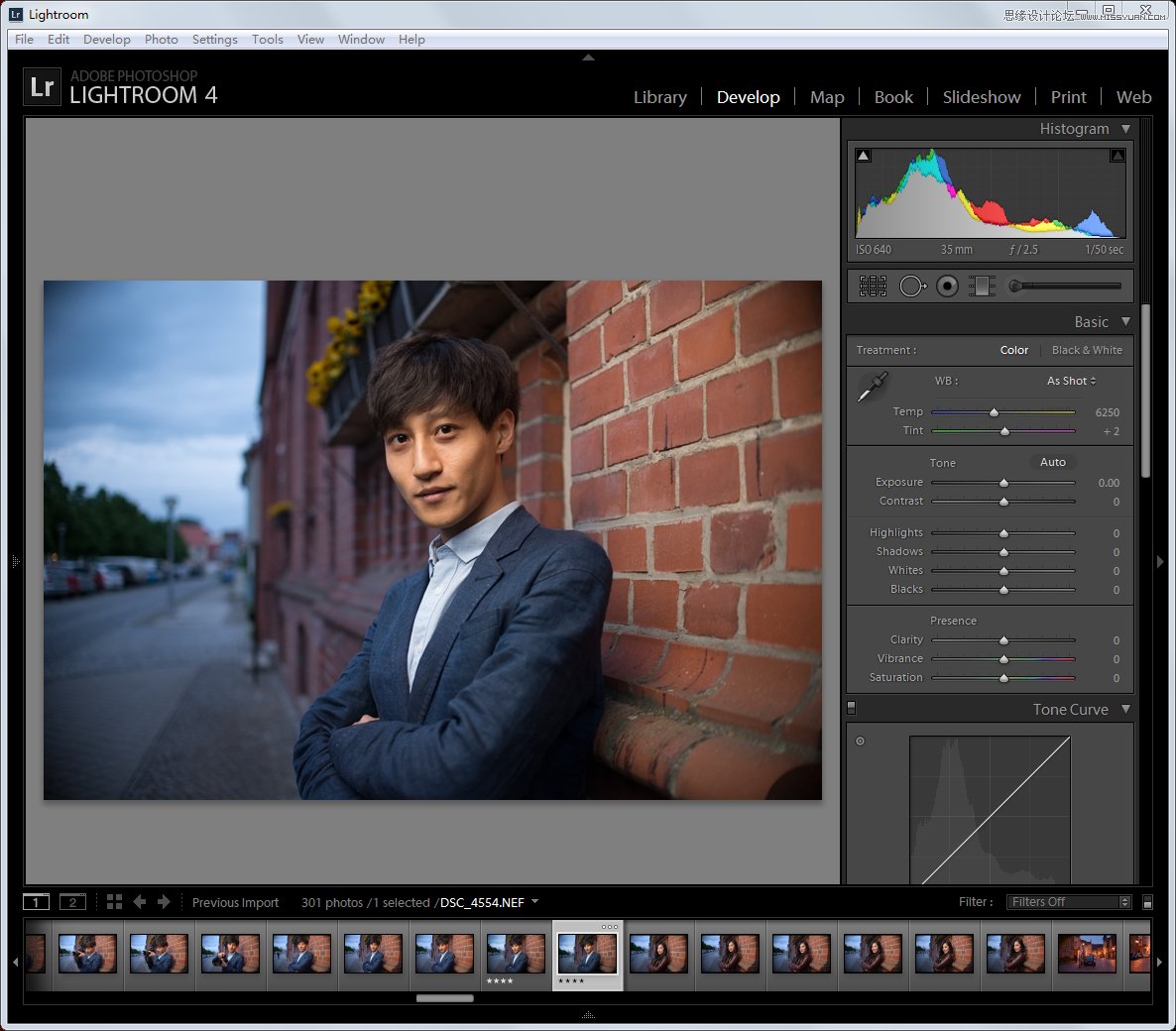The image size is (1176, 1031).
Task: Switch filmstrip to grid view icon
Action: [114, 902]
